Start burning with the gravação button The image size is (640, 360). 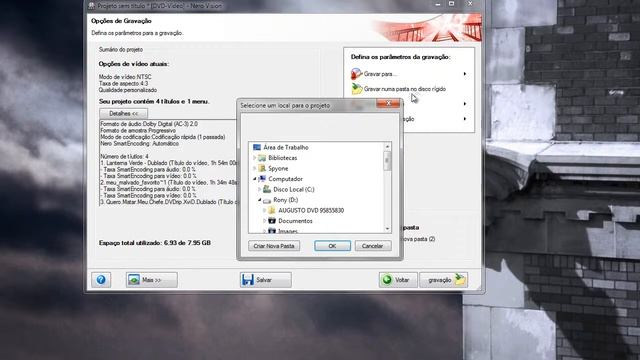click(x=444, y=280)
